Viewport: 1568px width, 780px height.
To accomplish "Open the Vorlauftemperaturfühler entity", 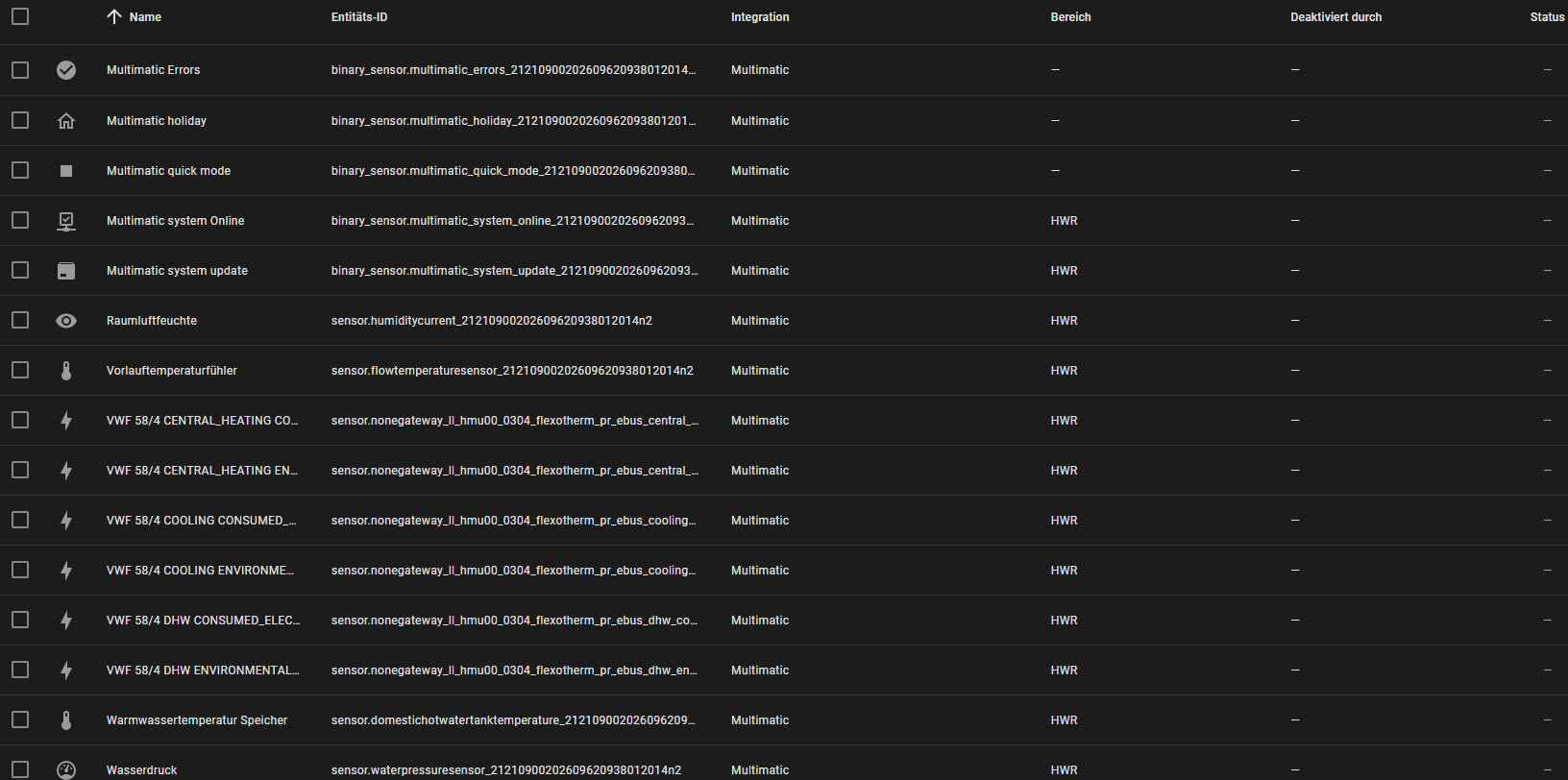I will click(x=171, y=371).
